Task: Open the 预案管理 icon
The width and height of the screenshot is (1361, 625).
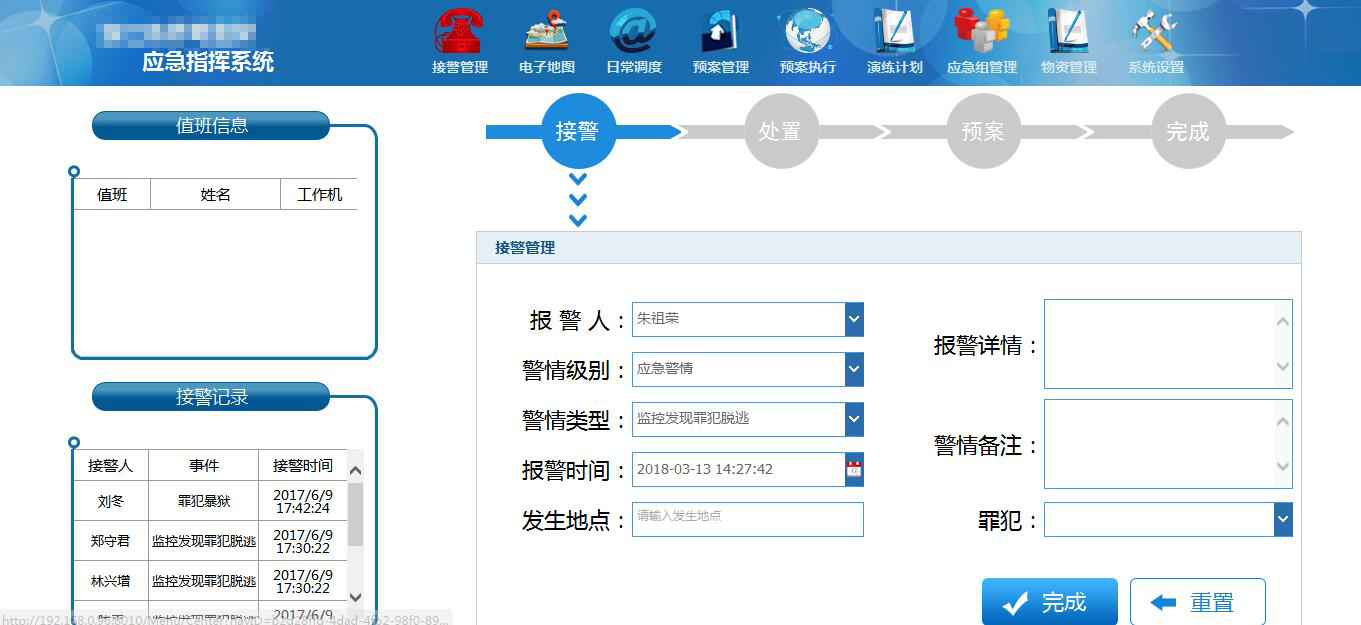Action: tap(720, 32)
